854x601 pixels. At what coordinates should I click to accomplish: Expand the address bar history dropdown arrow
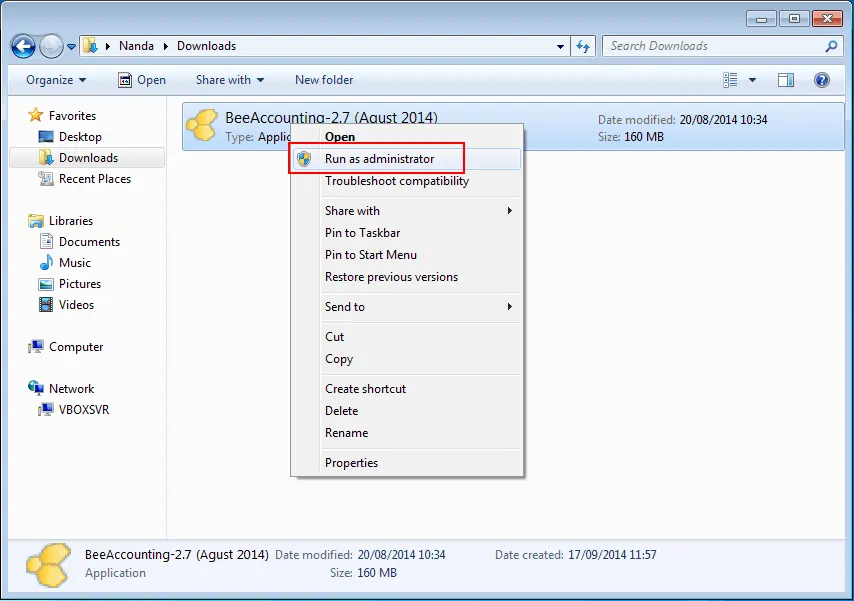560,47
